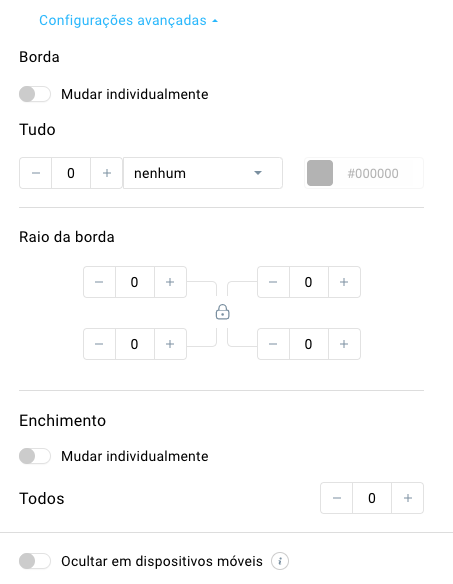Decrease top-right border radius

click(x=273, y=282)
